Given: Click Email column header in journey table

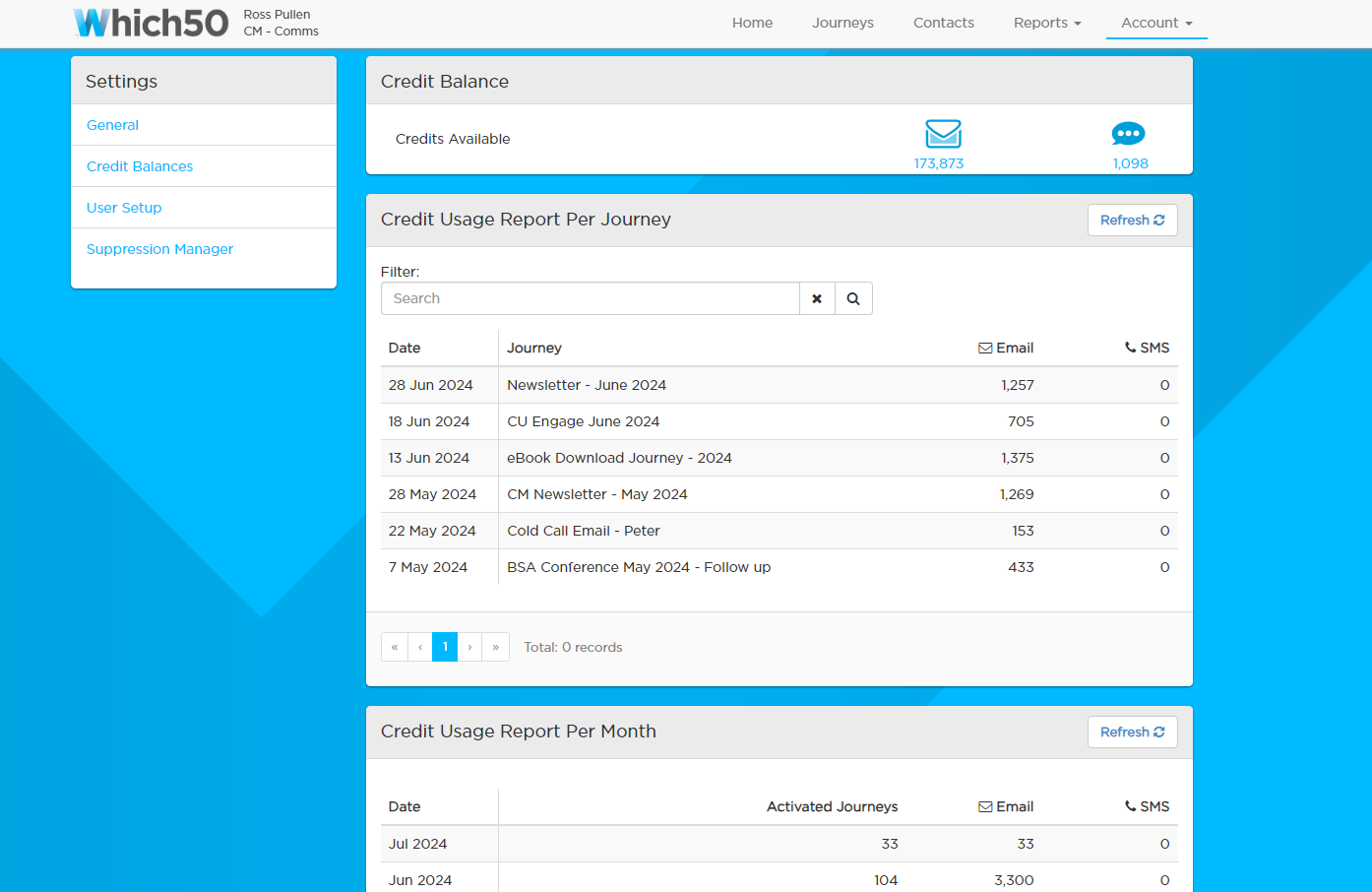Looking at the screenshot, I should (1006, 348).
